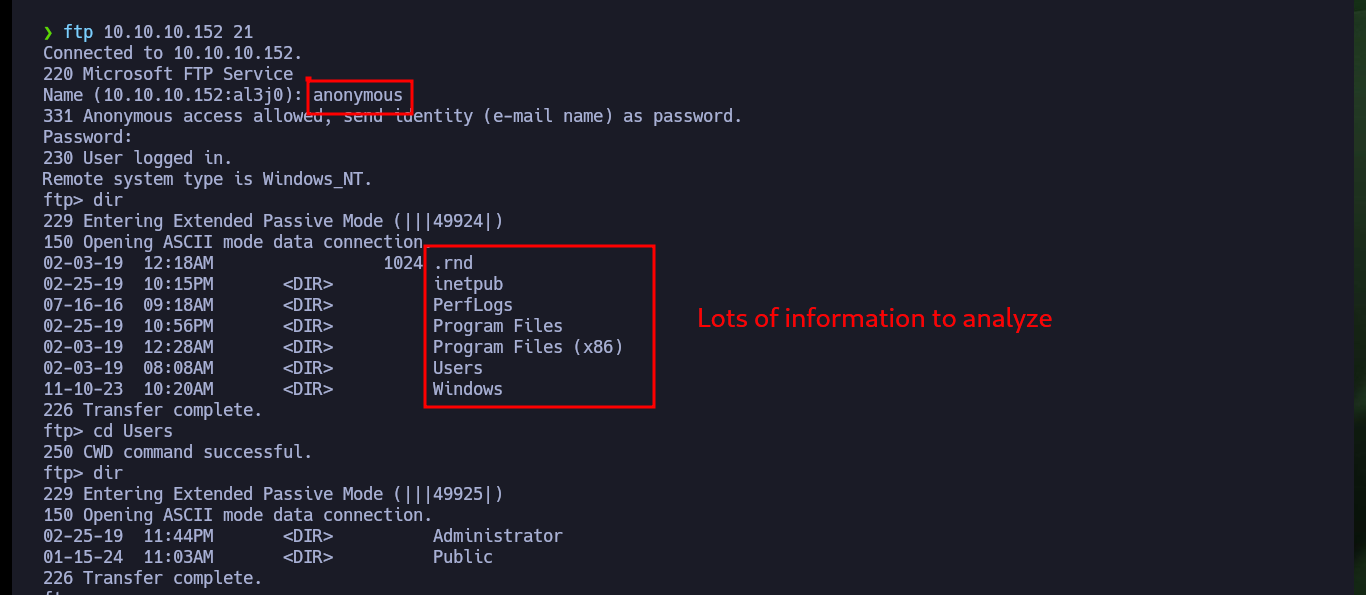Click the 220 Microsoft FTP Service banner
1366x595 pixels.
coord(168,74)
